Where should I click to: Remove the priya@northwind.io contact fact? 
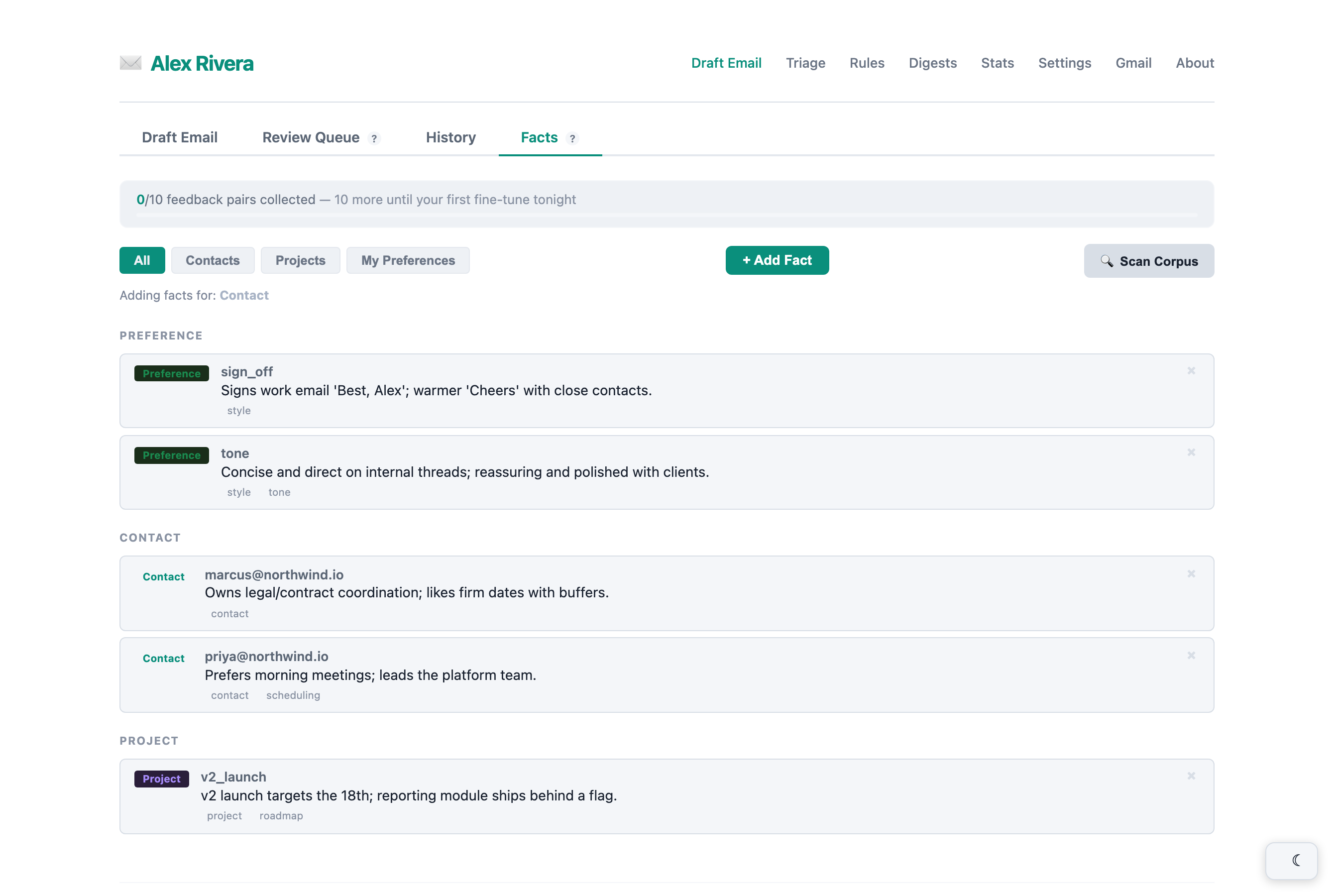1191,656
